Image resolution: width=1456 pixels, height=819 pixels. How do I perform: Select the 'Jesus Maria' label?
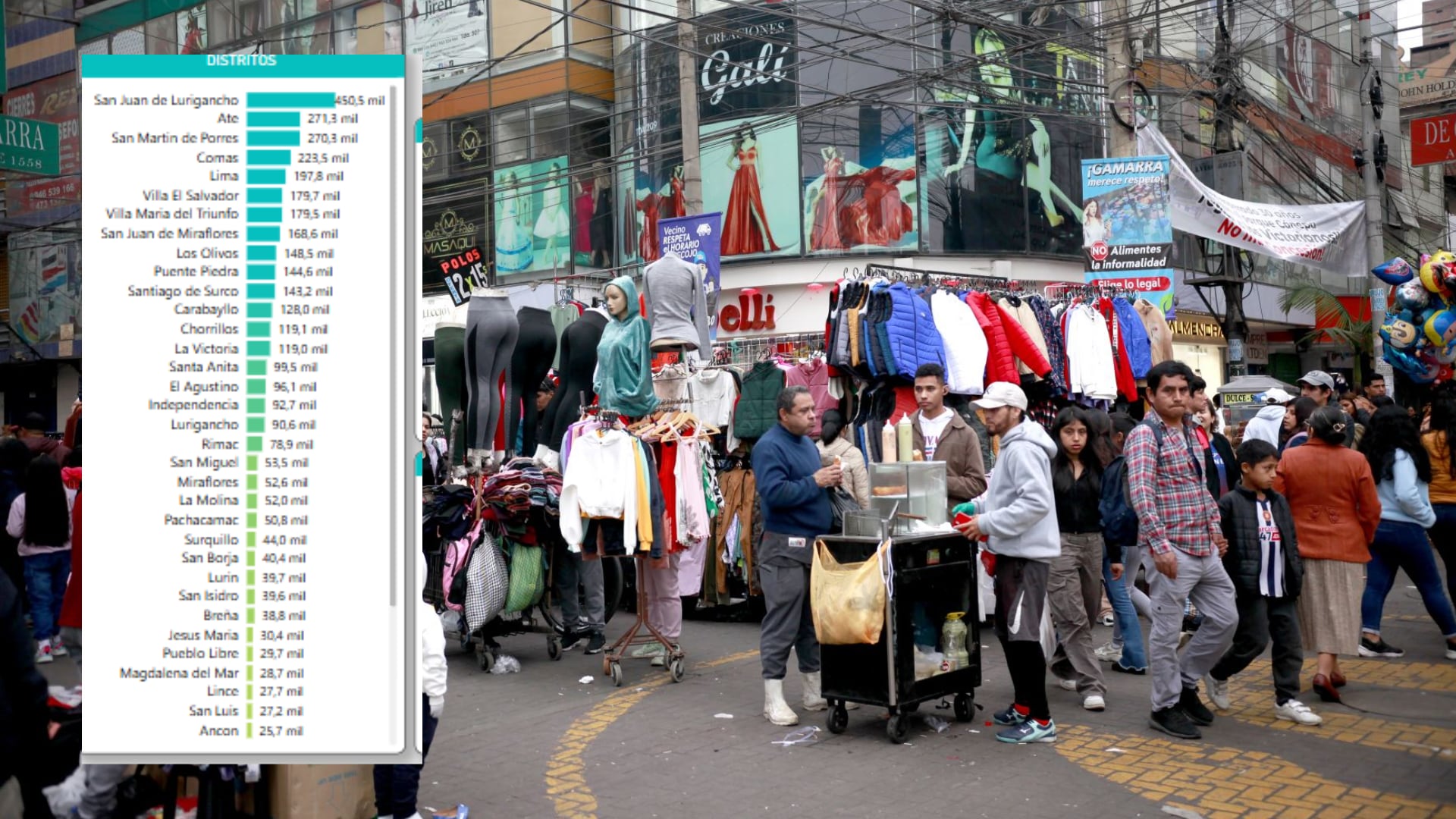tap(203, 635)
